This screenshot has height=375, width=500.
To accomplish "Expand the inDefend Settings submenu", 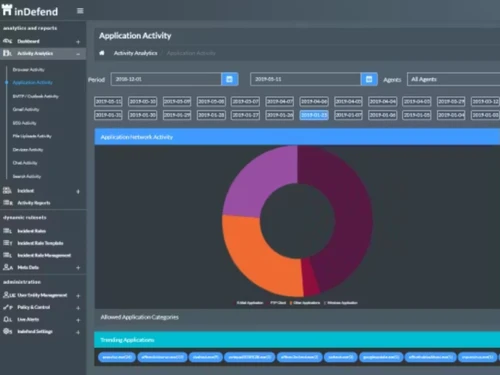I will pyautogui.click(x=78, y=332).
